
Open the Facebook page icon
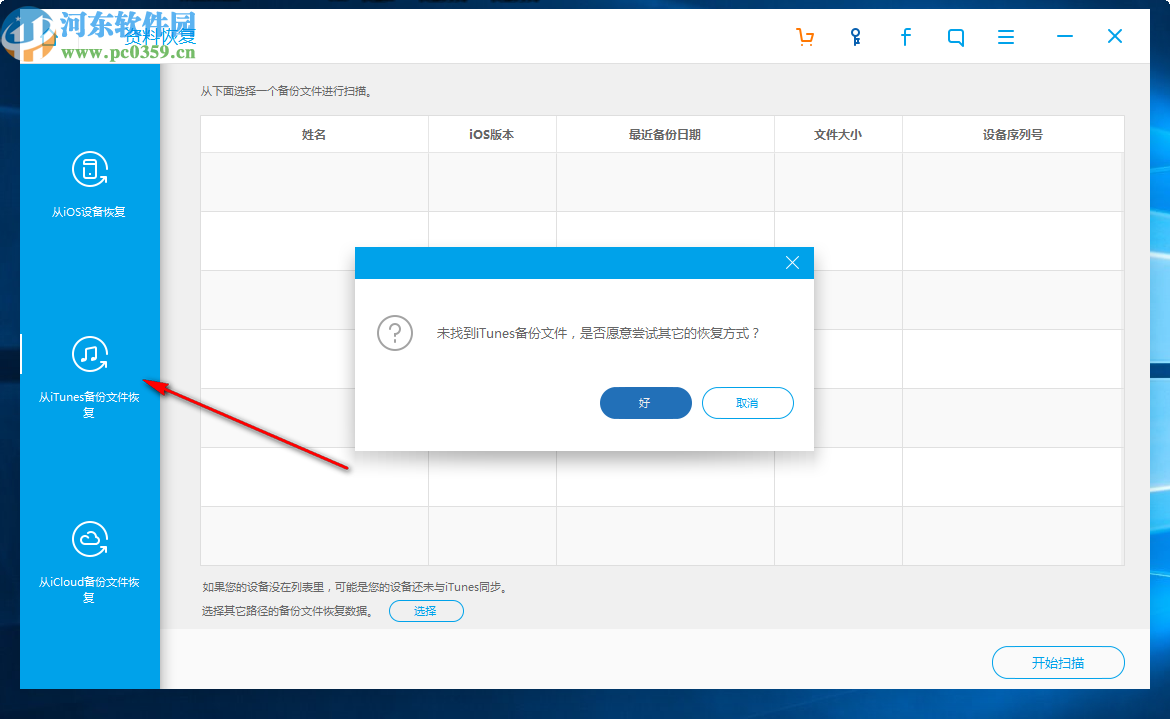(x=905, y=36)
